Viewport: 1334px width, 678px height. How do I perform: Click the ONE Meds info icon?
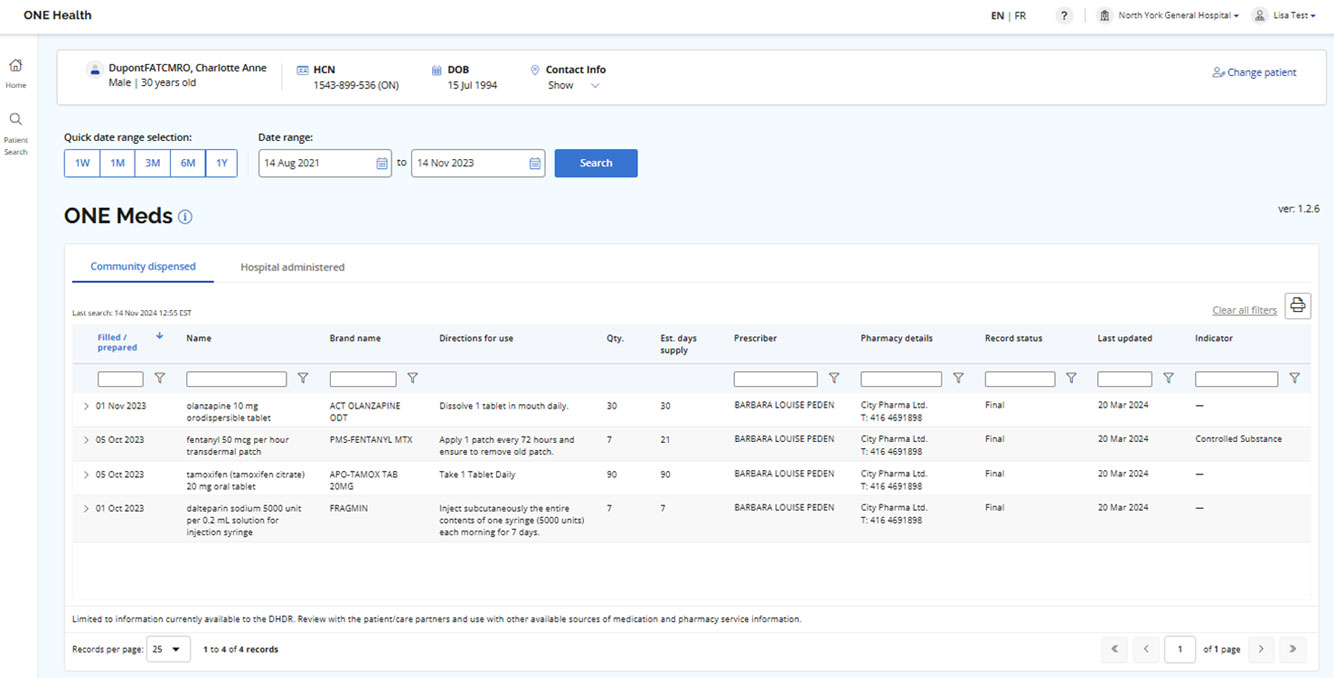185,217
